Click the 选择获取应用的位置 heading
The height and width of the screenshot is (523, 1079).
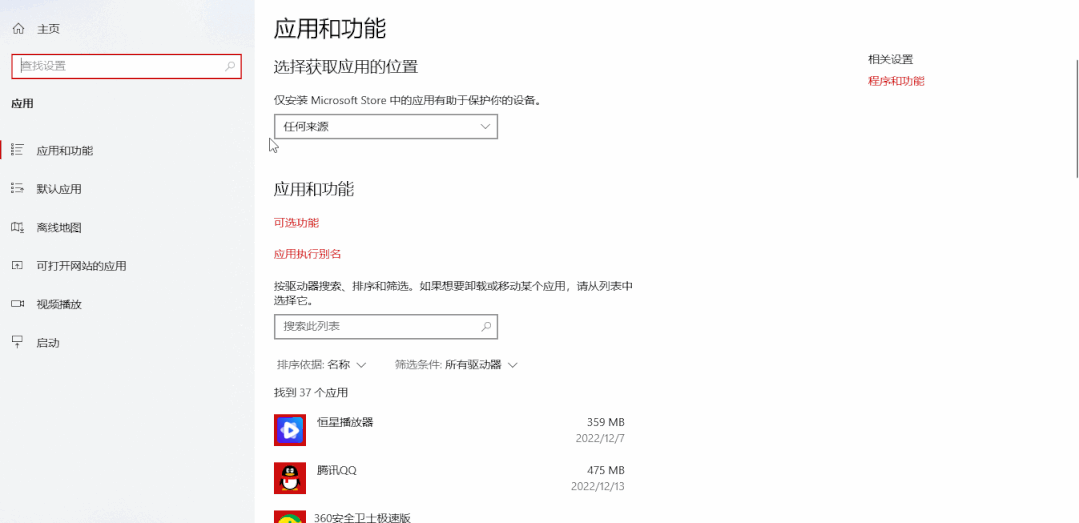(x=346, y=67)
